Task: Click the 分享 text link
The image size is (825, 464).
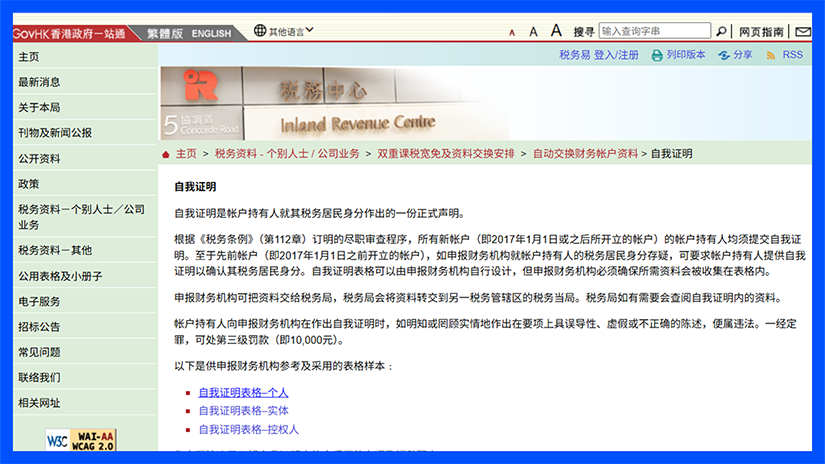Action: pos(742,55)
